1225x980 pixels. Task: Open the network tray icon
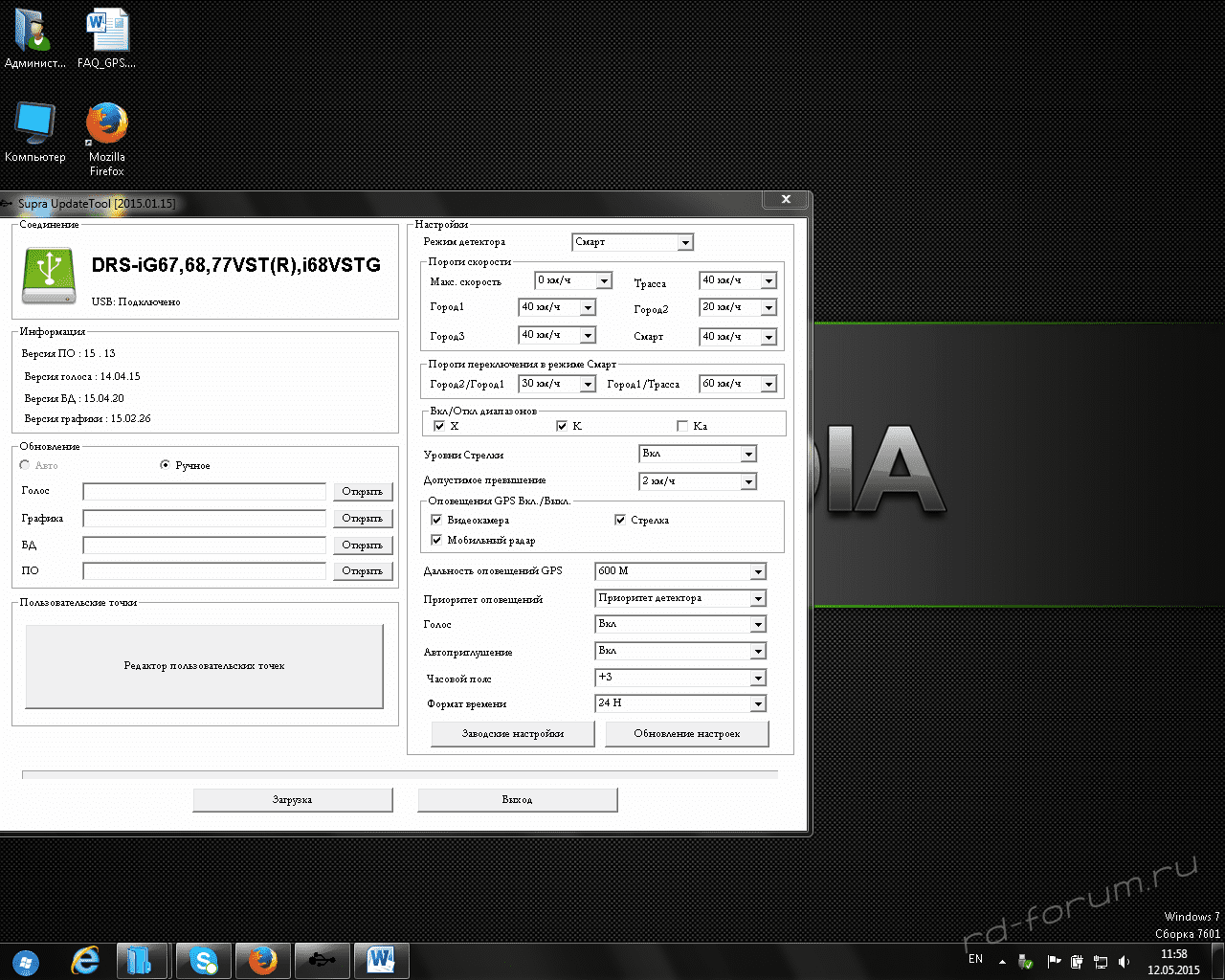point(1101,961)
